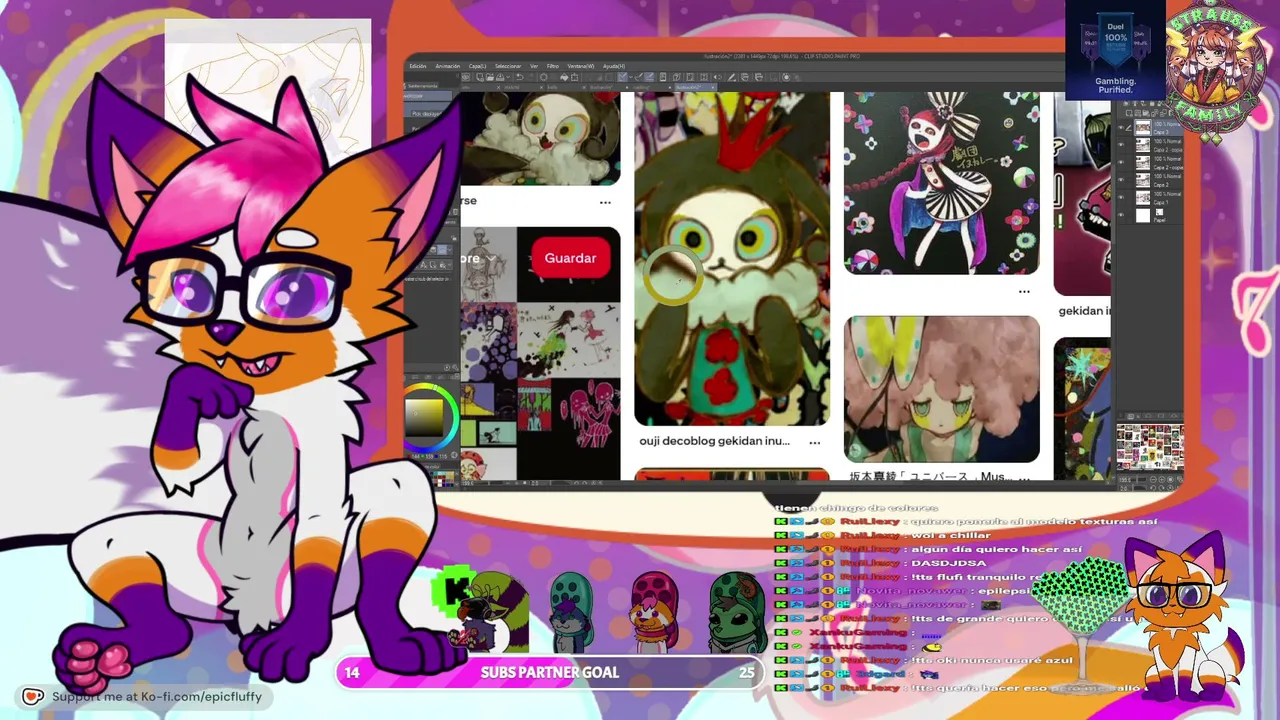Screen dimensions: 1280x720
Task: Click the Undo arrow in the command bar
Action: click(x=519, y=77)
